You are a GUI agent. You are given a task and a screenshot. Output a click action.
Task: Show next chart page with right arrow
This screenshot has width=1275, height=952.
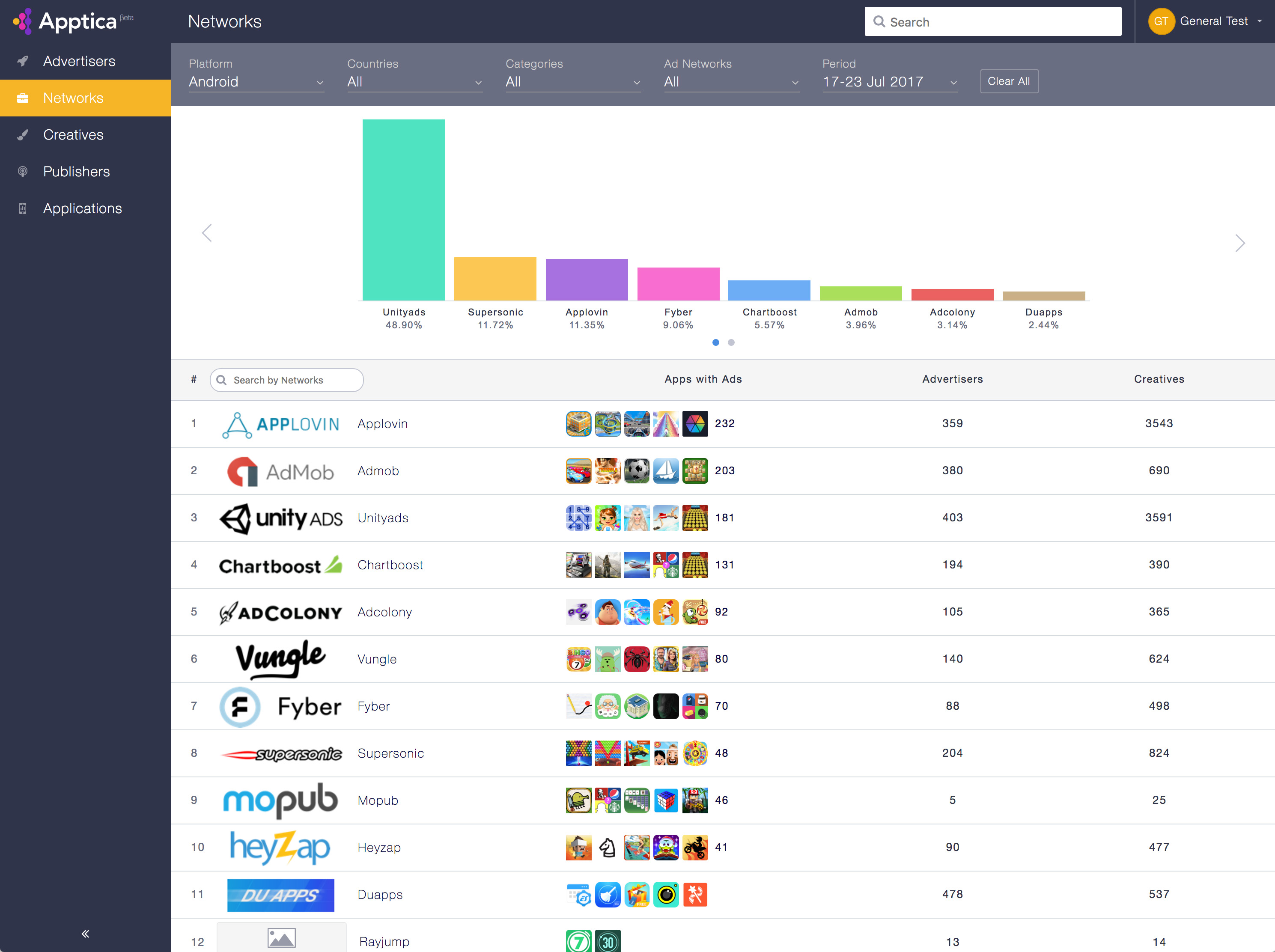pyautogui.click(x=1240, y=243)
